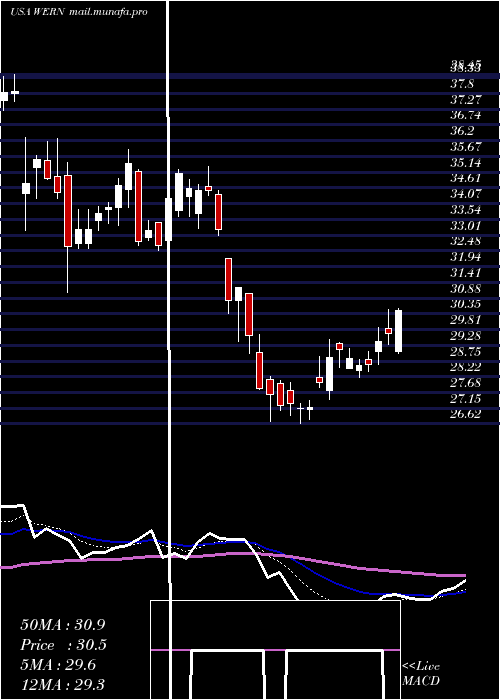Click the 36.2 price axis label
The image size is (500, 700).
pyautogui.click(x=462, y=131)
